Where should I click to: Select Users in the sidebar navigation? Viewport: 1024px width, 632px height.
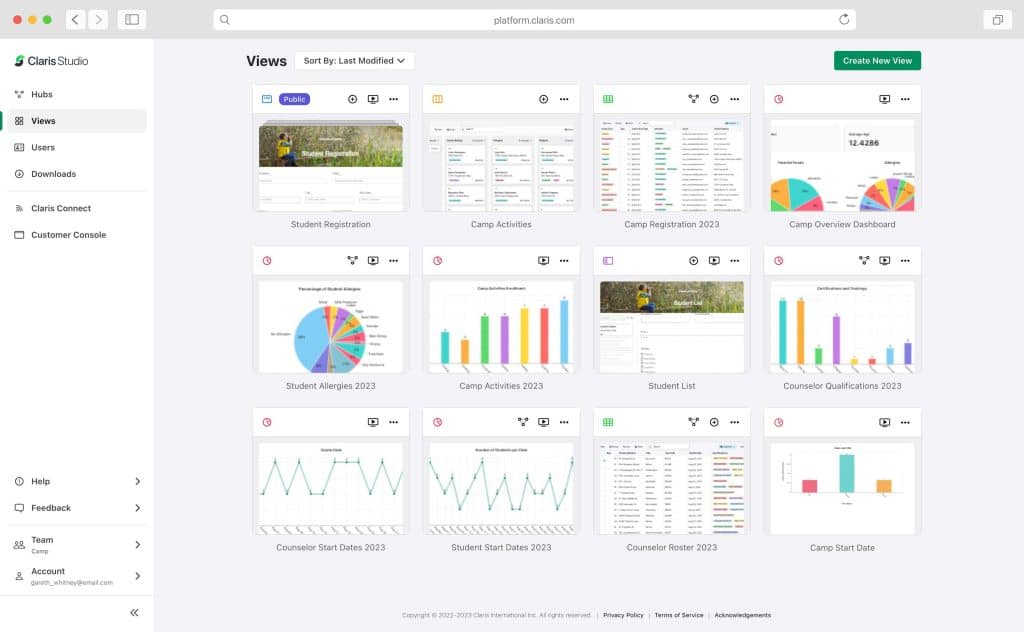pos(43,147)
